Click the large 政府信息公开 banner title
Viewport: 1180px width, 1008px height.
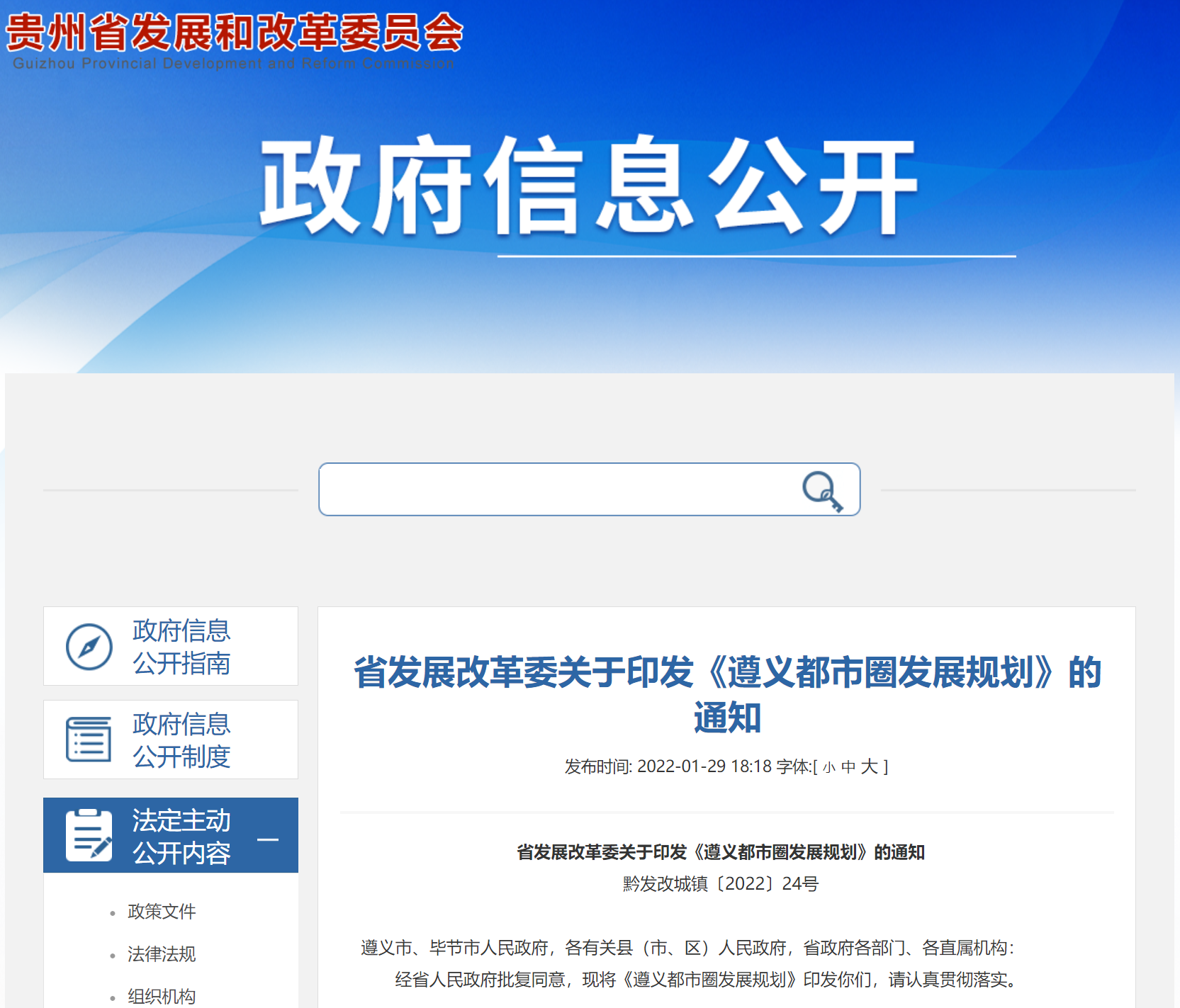588,186
